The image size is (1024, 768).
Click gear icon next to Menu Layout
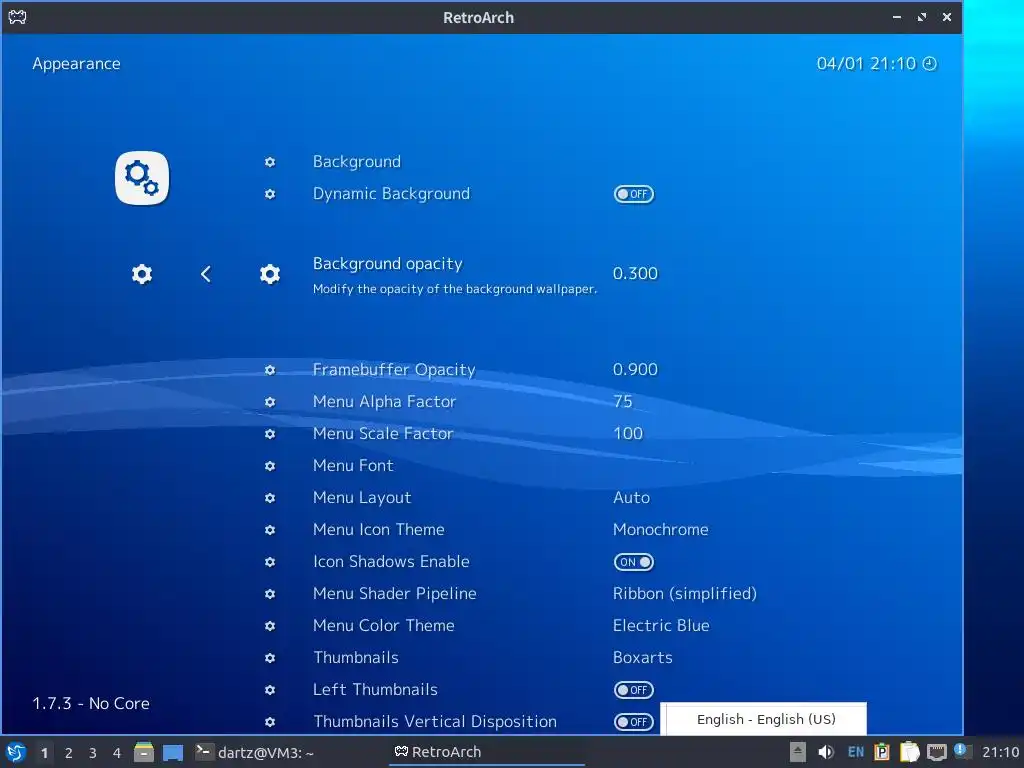pyautogui.click(x=270, y=498)
